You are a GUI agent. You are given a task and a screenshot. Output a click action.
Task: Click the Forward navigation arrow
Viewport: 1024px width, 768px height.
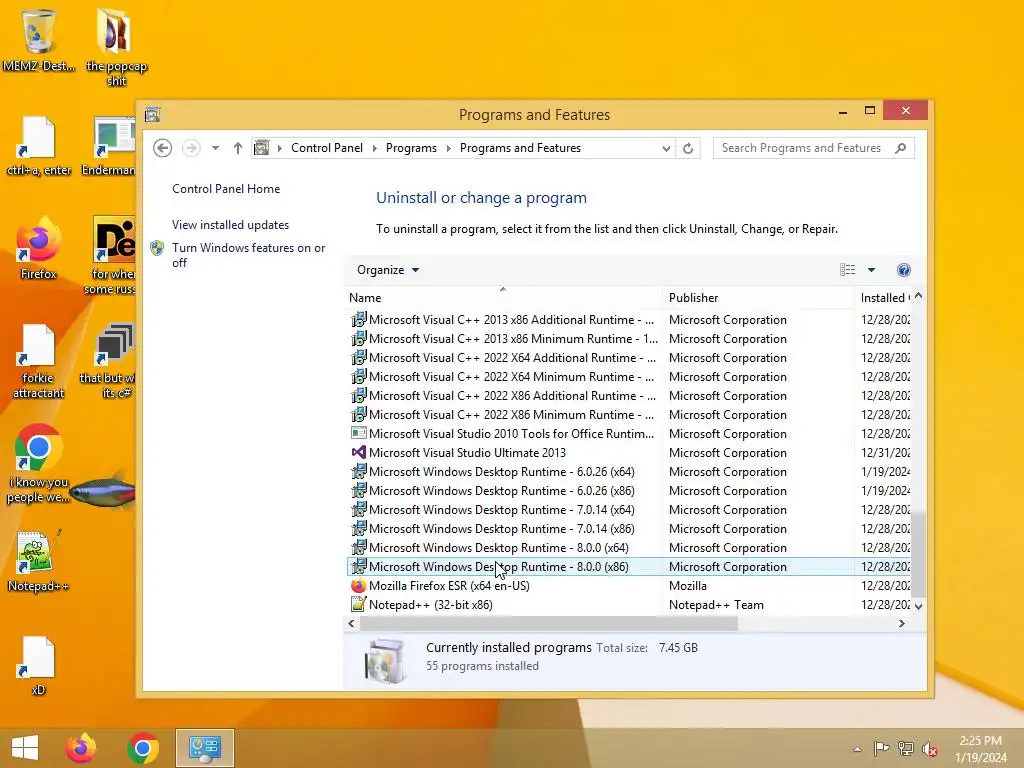(x=191, y=148)
